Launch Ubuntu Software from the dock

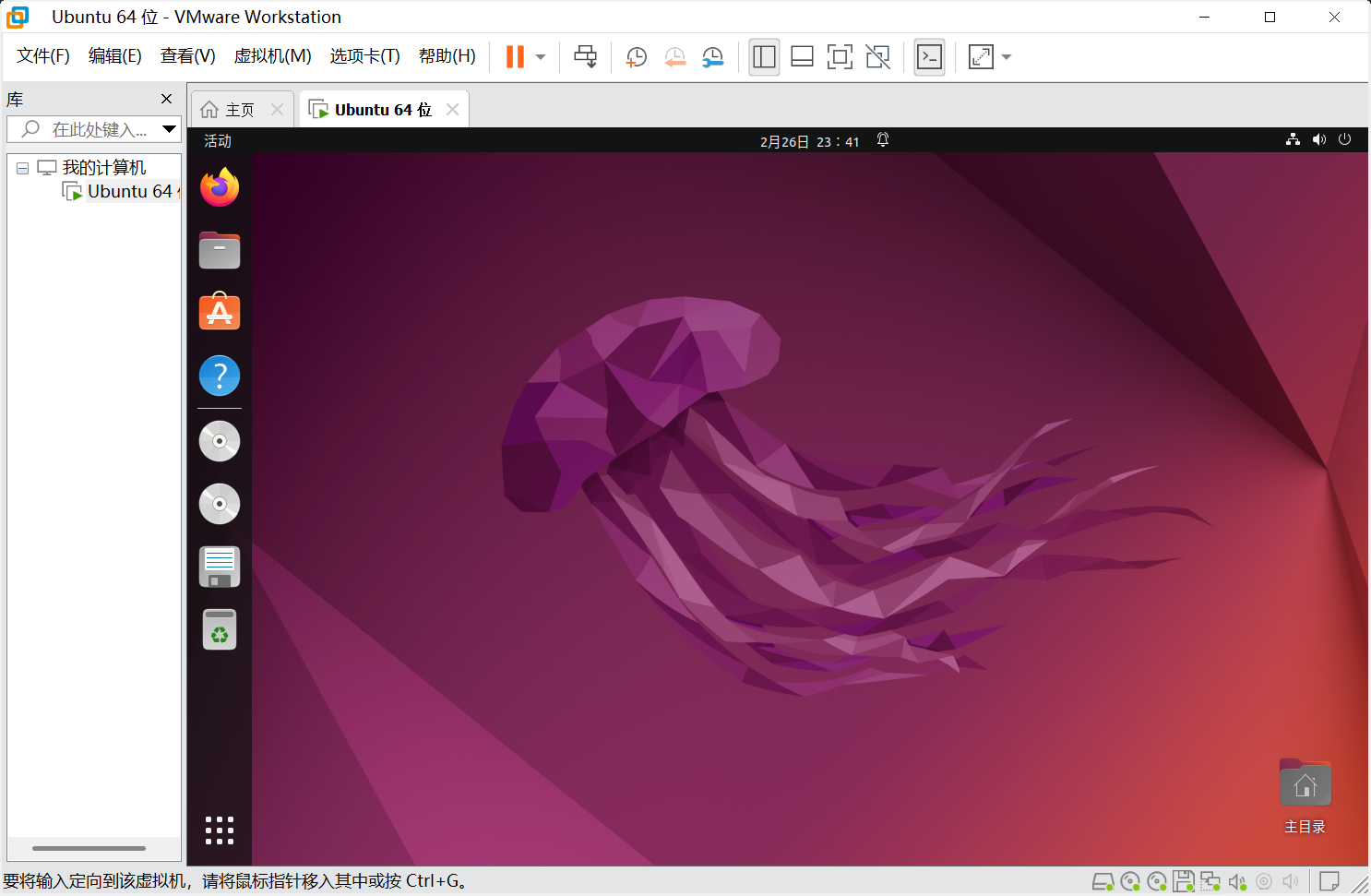tap(220, 313)
